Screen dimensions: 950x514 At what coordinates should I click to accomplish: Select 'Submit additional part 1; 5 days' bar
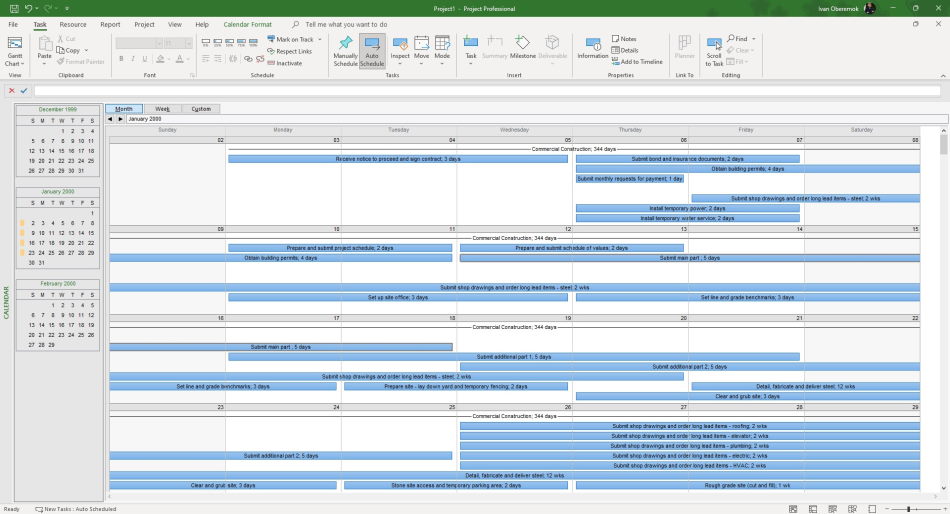[514, 357]
